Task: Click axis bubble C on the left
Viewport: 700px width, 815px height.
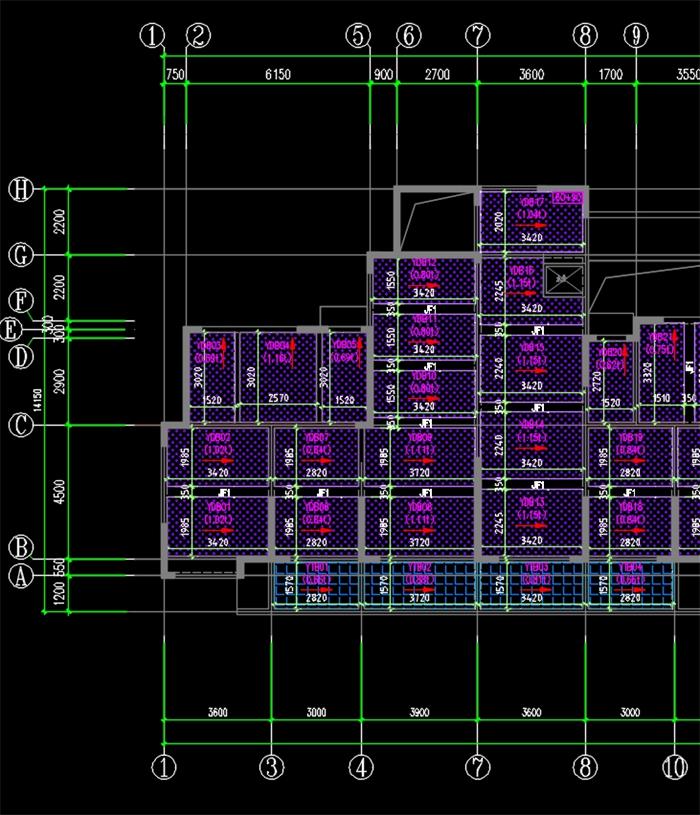Action: [x=21, y=425]
